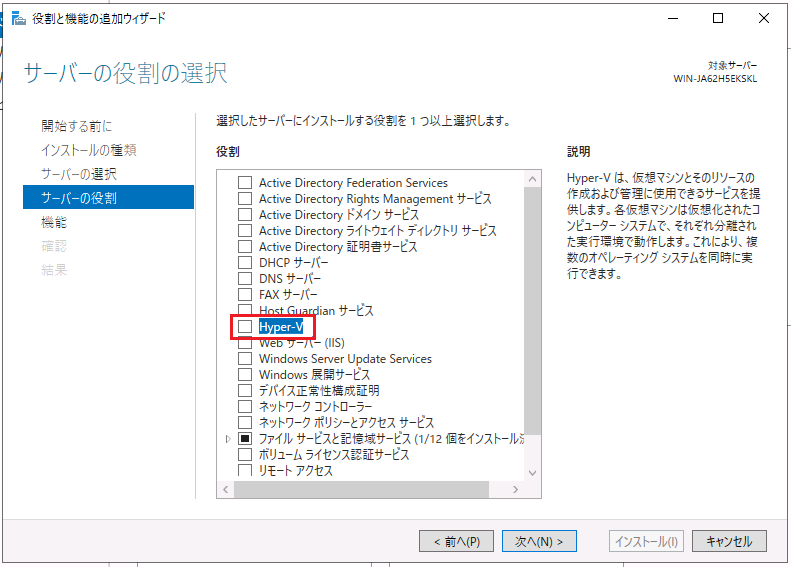The width and height of the screenshot is (791, 567).
Task: Click roles list scroll down arrow
Action: coord(533,473)
